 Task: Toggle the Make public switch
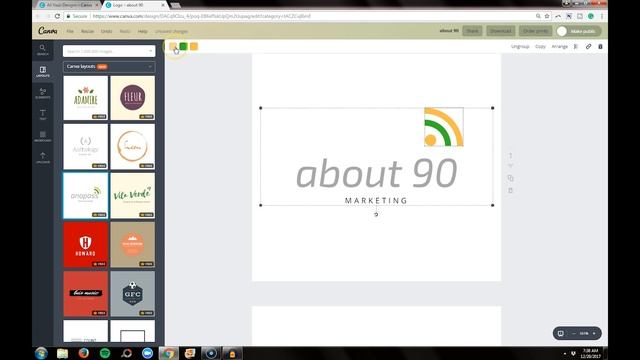578,31
